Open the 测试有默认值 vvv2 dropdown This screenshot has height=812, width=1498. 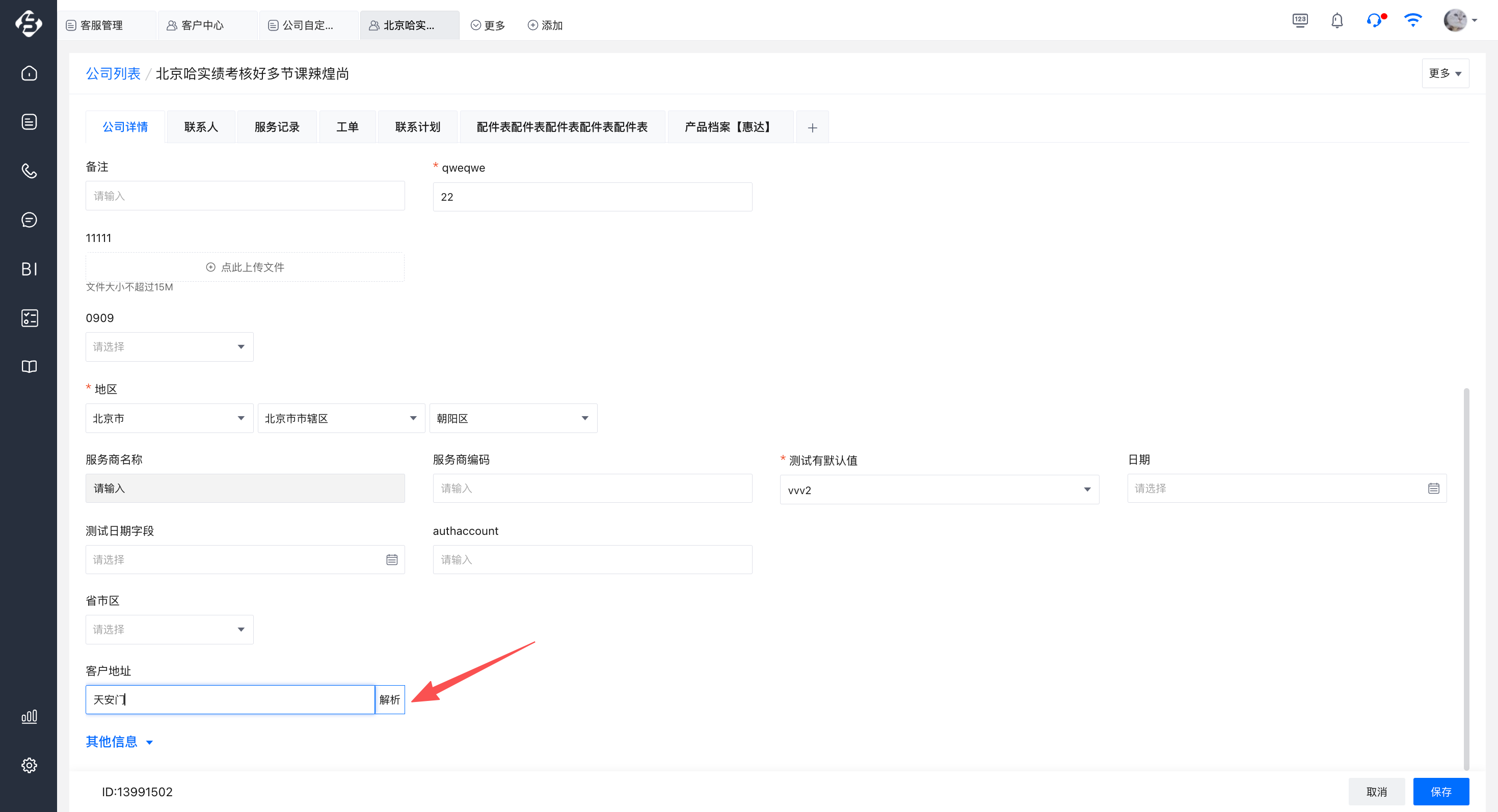pos(939,490)
